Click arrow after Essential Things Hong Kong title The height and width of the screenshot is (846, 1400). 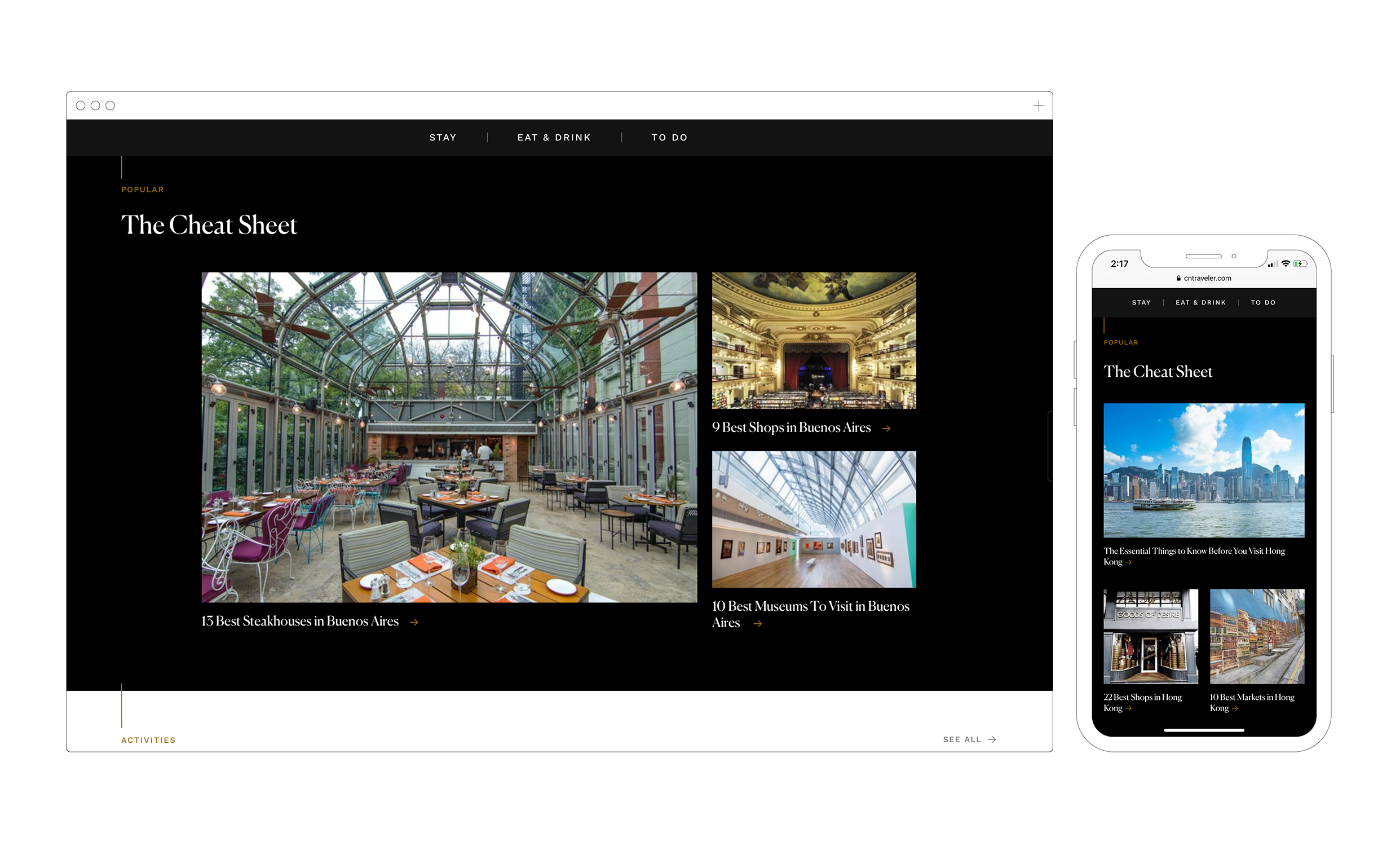(x=1128, y=562)
